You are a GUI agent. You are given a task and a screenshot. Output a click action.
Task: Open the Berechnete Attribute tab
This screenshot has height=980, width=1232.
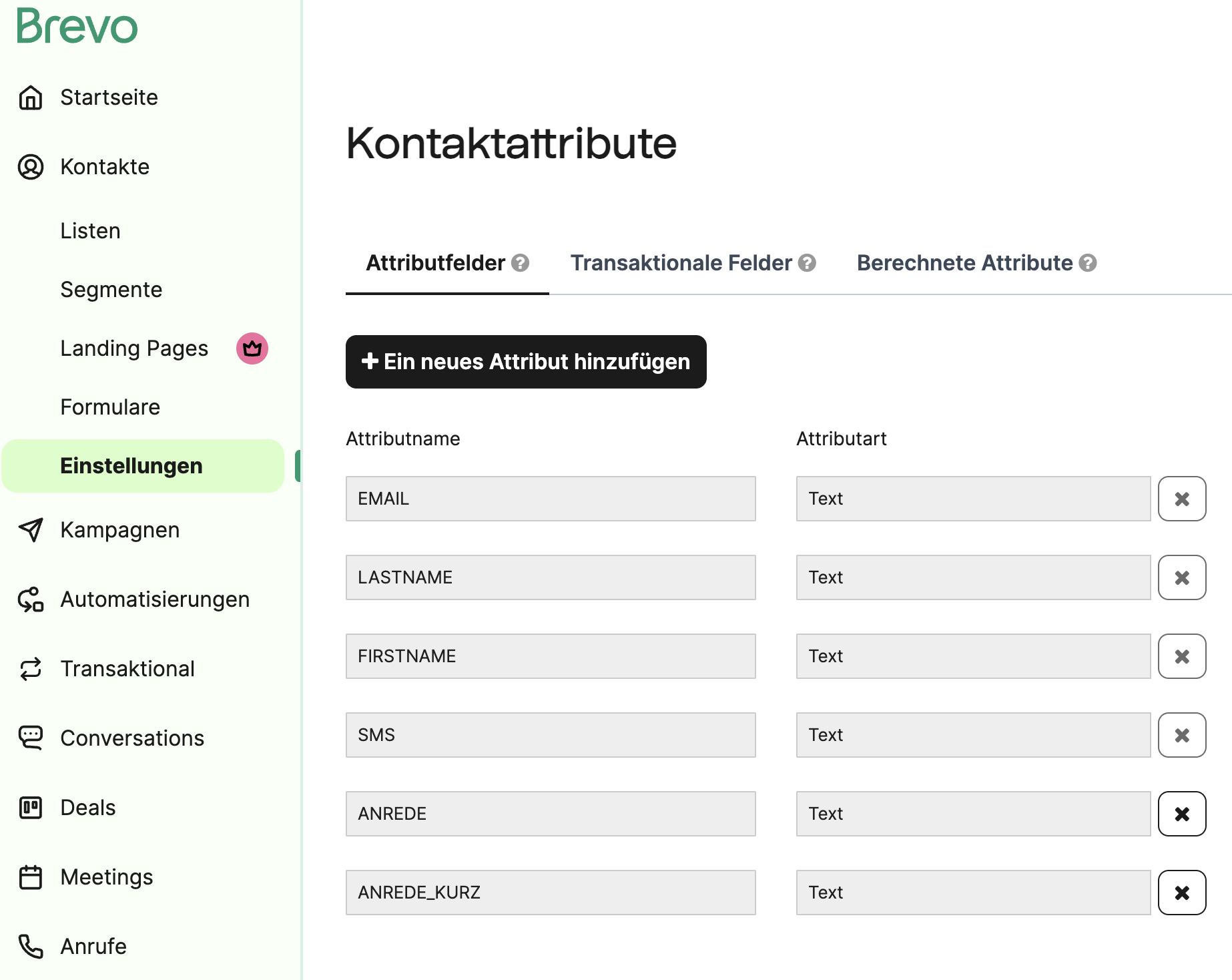(x=964, y=263)
